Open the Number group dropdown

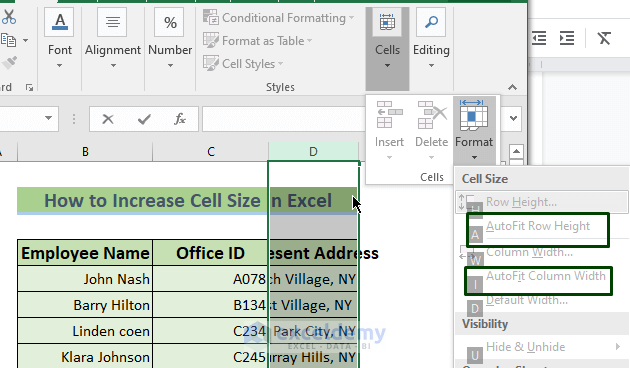coord(170,65)
